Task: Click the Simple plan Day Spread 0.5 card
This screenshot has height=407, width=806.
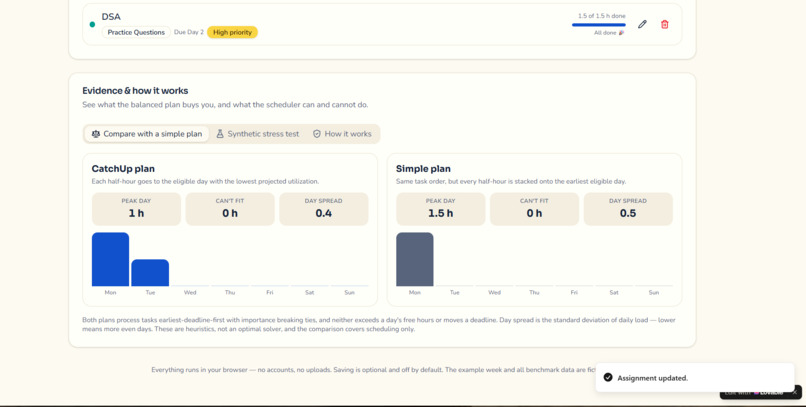Action: click(628, 209)
